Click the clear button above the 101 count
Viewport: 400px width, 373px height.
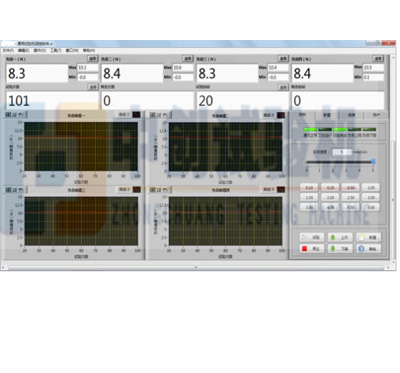(93, 87)
